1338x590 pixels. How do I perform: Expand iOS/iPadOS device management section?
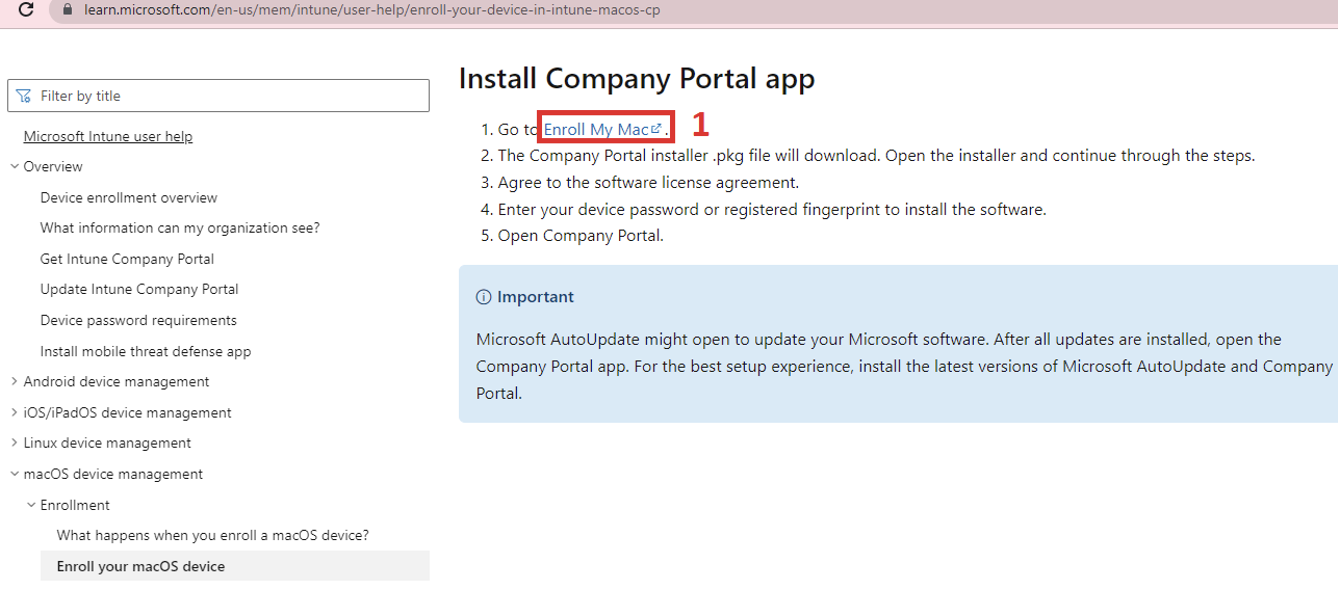click(15, 412)
